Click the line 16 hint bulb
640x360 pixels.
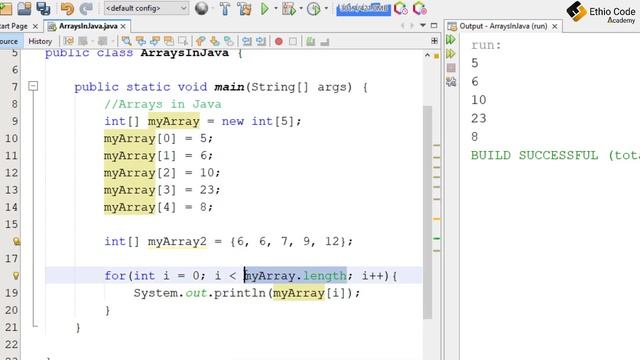click(16, 241)
